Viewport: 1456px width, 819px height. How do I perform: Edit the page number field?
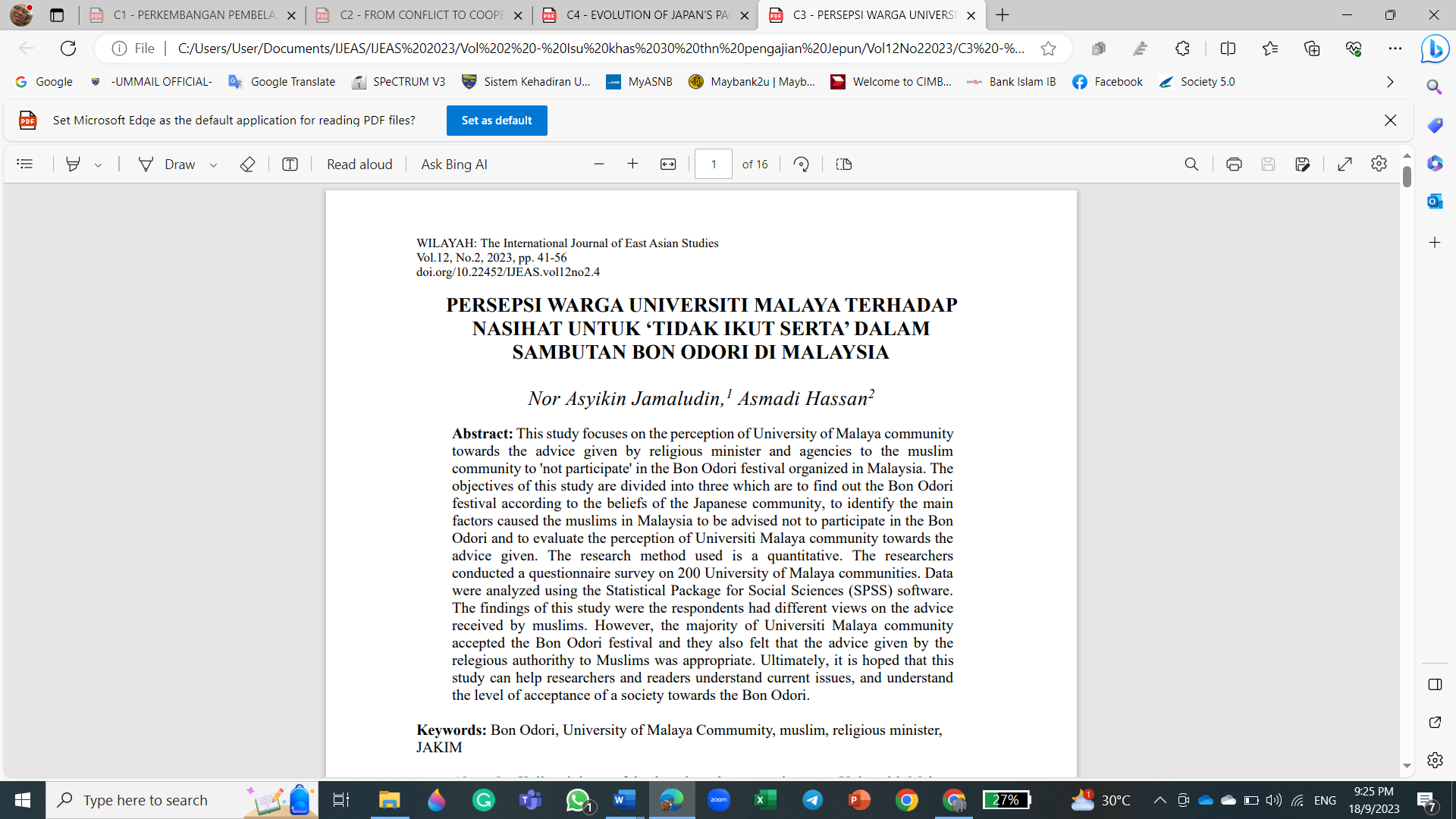pyautogui.click(x=714, y=164)
